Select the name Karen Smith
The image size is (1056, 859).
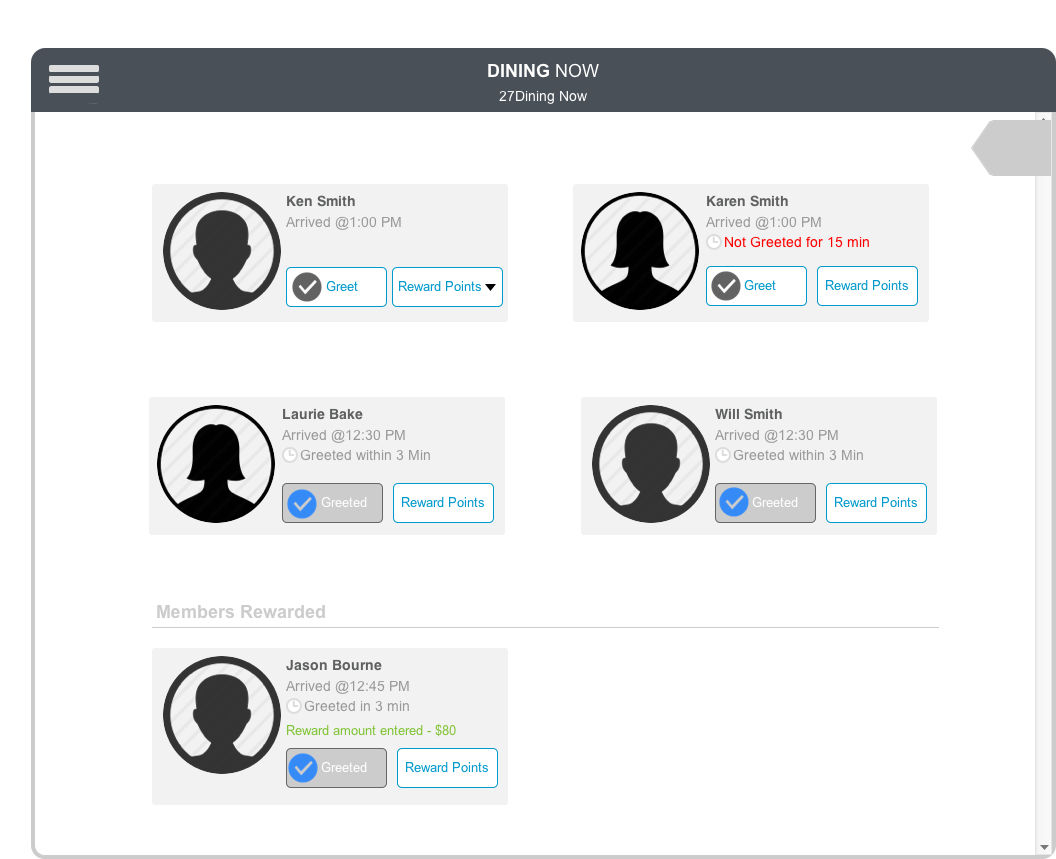click(747, 201)
